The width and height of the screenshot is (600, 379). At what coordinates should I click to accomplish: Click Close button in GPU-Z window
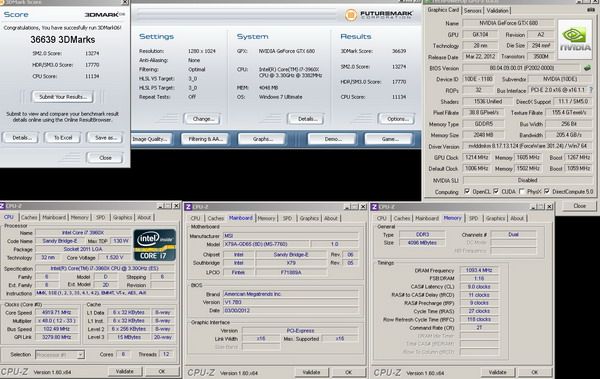(x=579, y=206)
